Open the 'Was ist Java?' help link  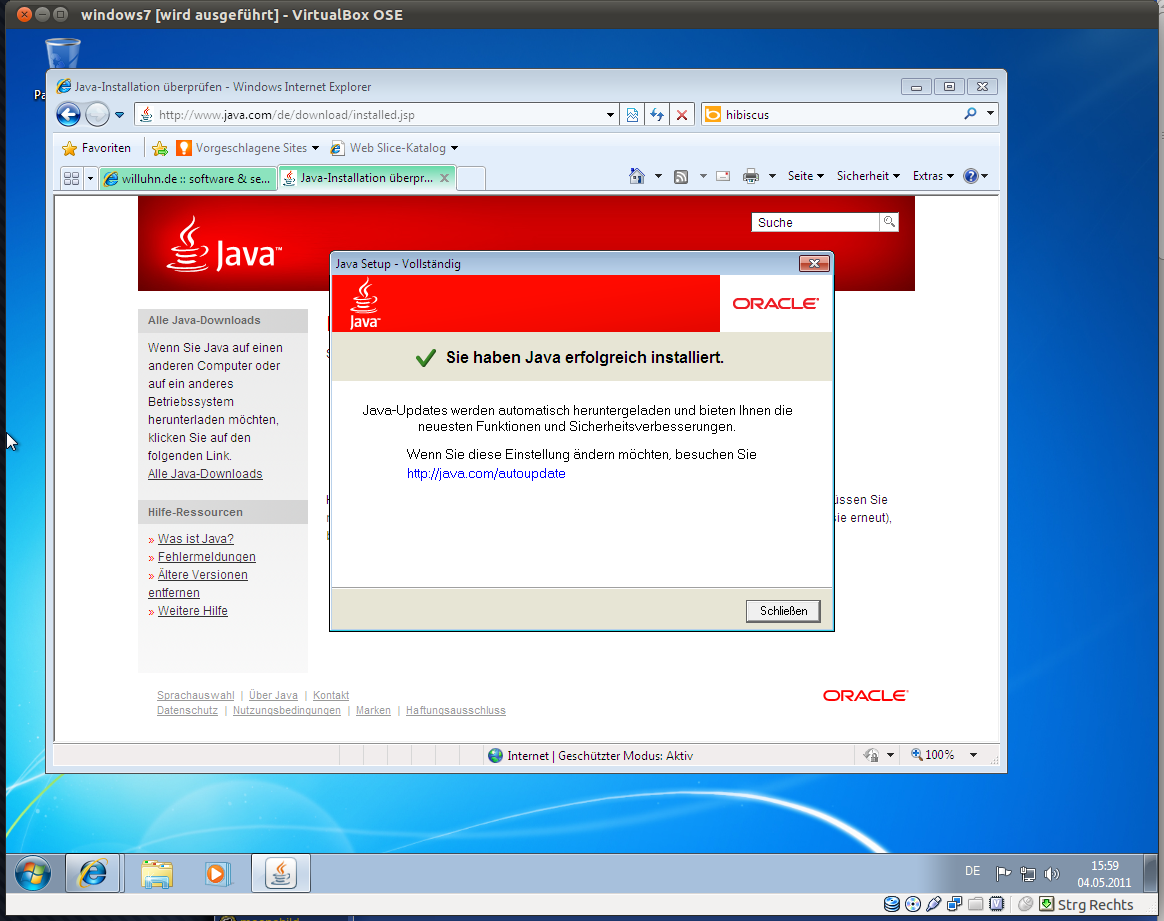pyautogui.click(x=195, y=539)
